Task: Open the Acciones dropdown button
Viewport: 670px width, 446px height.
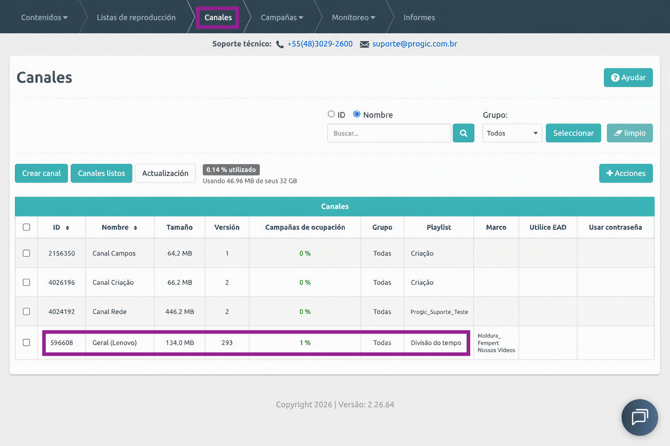Action: [x=626, y=173]
